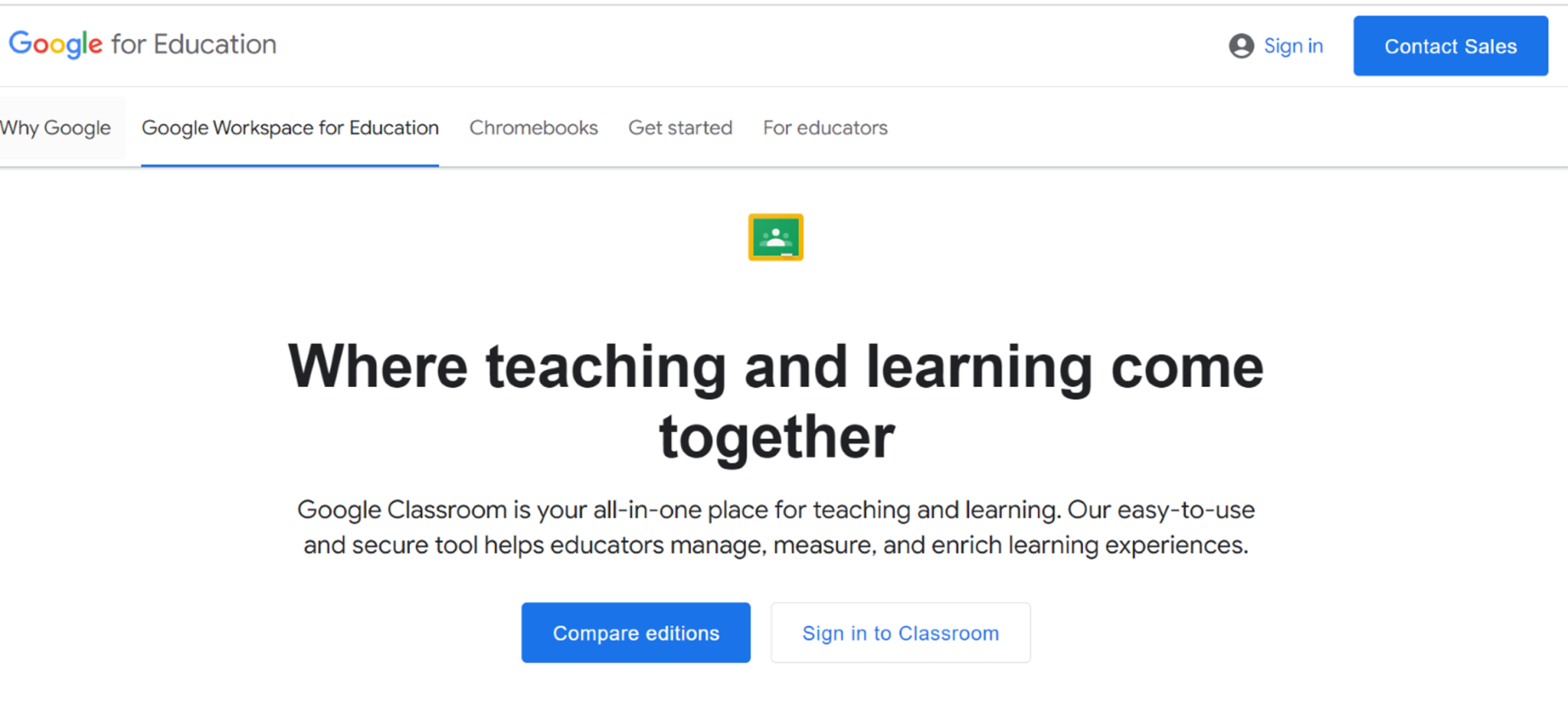The height and width of the screenshot is (708, 1568).
Task: Click the word 'together' in the headline
Action: coord(777,437)
